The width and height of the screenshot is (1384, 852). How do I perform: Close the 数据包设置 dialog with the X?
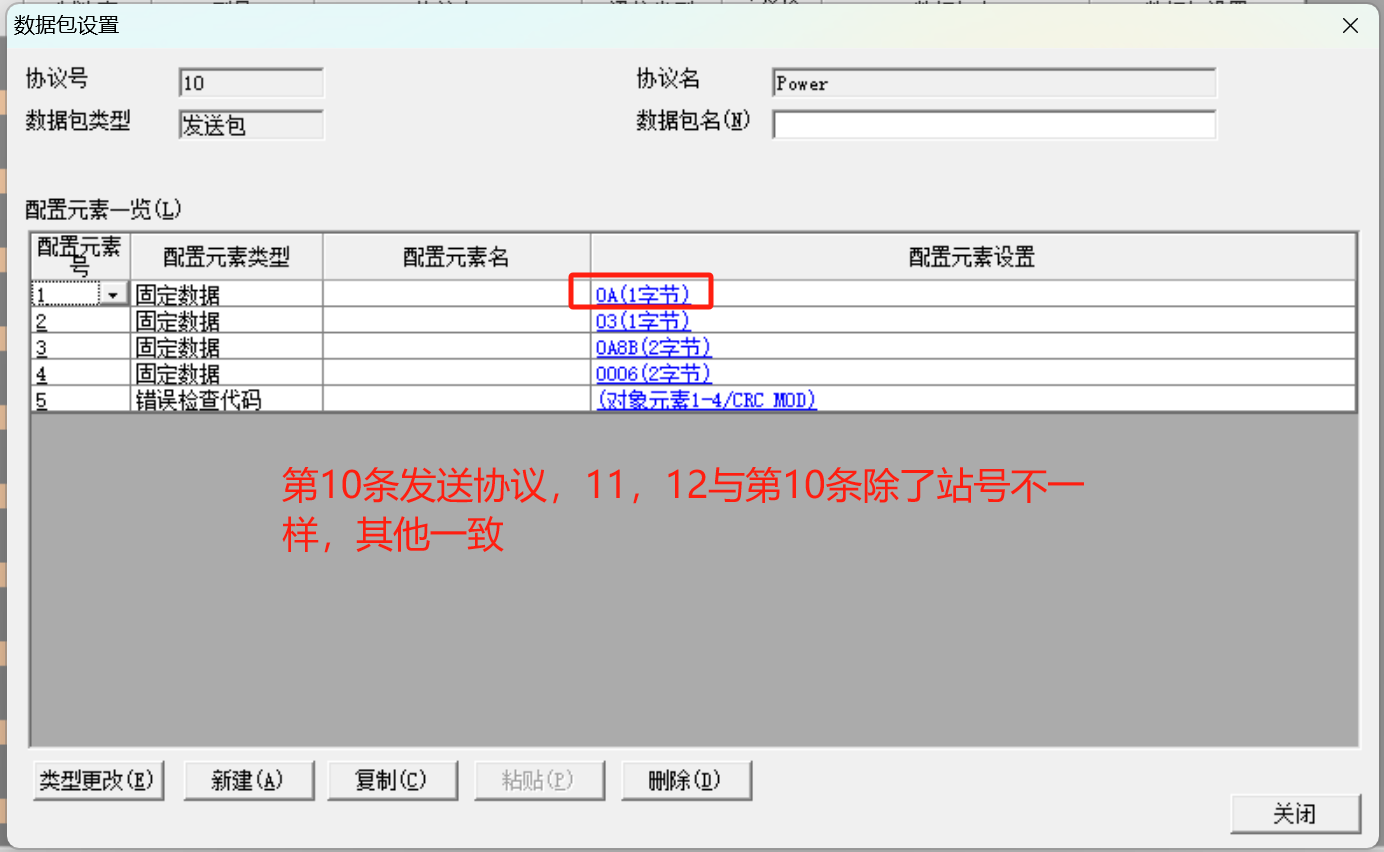pos(1350,26)
